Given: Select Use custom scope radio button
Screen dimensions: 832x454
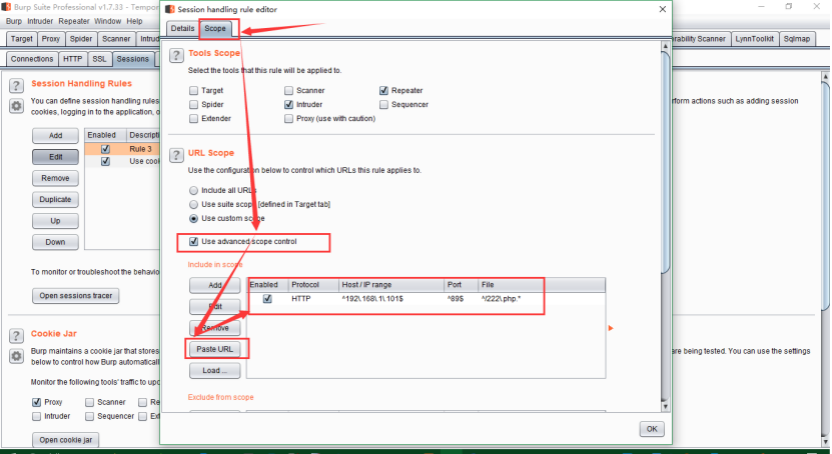Looking at the screenshot, I should click(x=194, y=219).
